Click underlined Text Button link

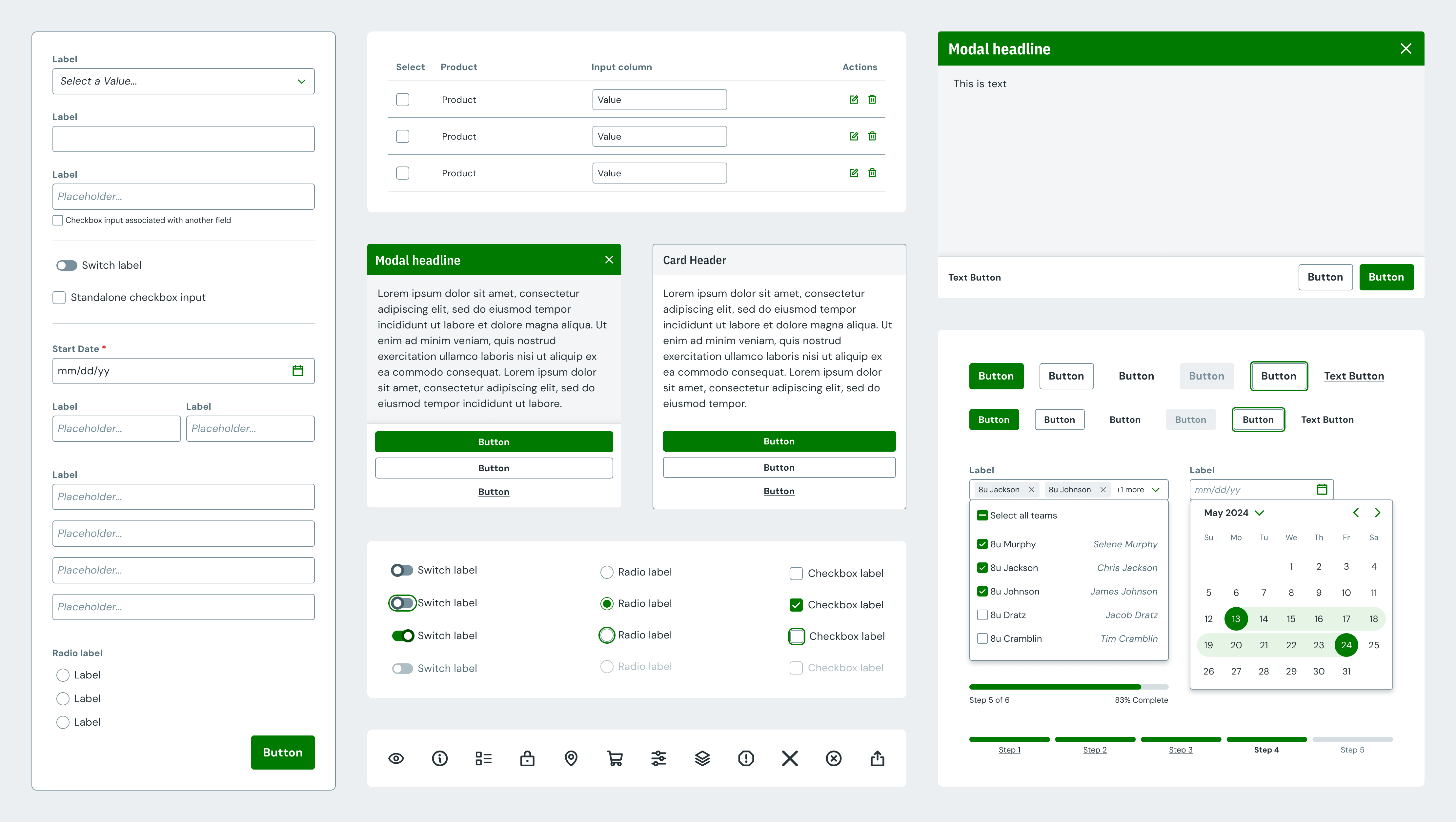(1354, 376)
